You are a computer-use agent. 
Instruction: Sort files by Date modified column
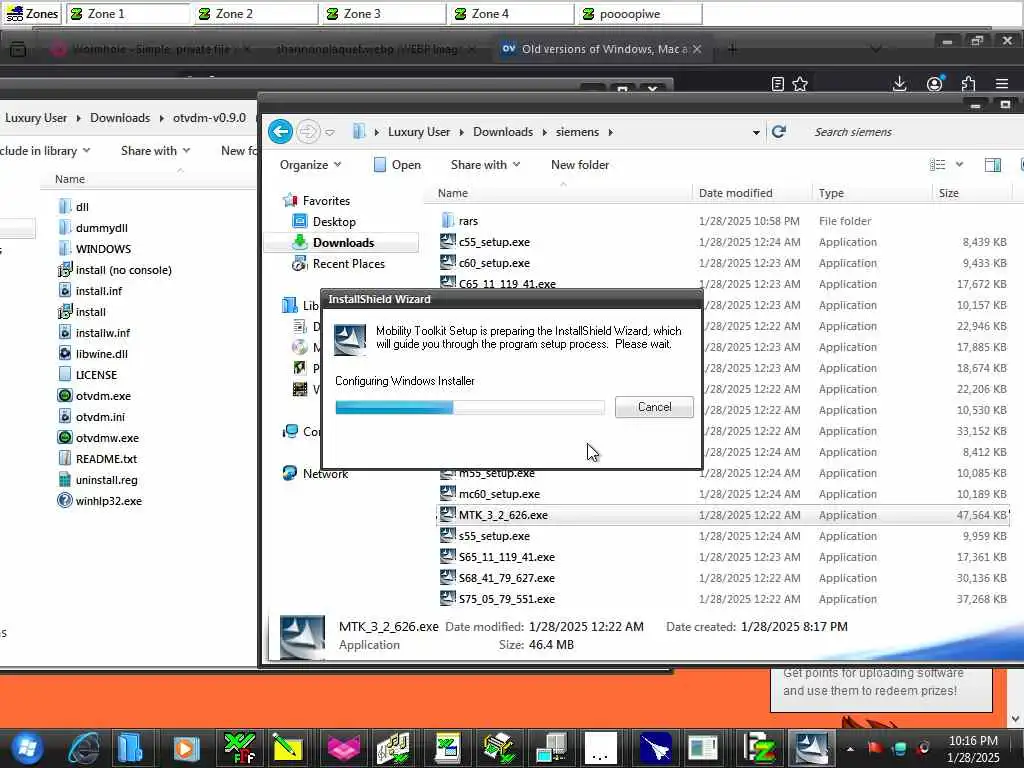pyautogui.click(x=735, y=193)
